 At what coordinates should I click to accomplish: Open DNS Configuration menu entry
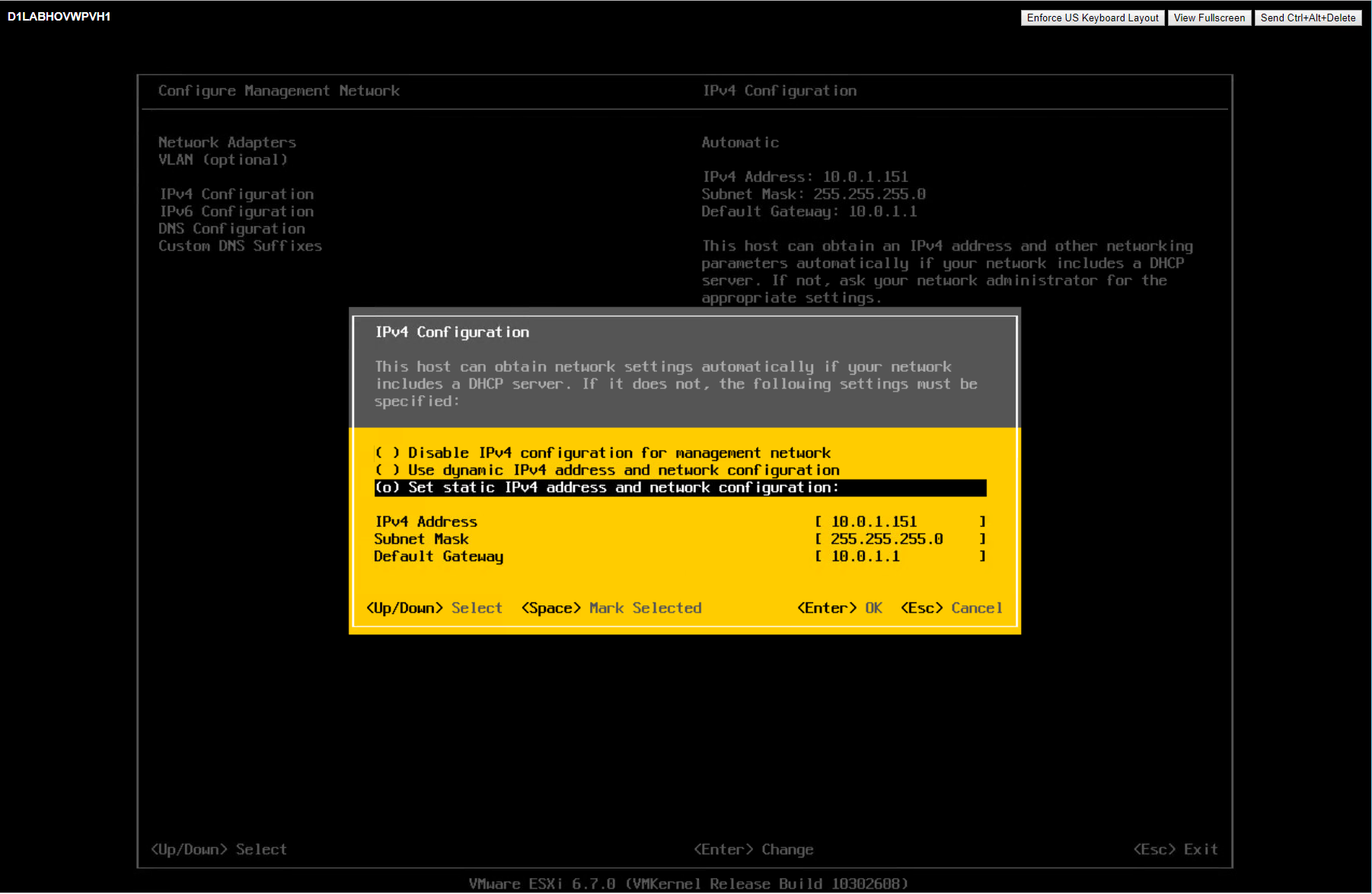pos(231,228)
